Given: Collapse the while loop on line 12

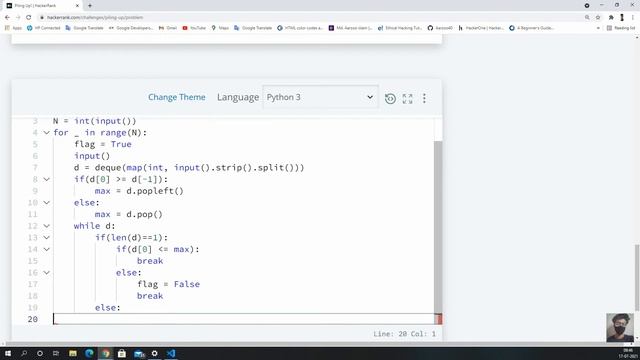Looking at the screenshot, I should click(47, 226).
